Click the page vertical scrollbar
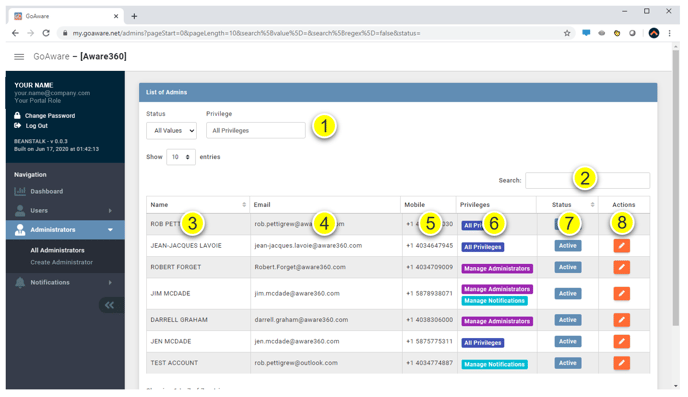Screen dimensions: 688x397 point(676,189)
